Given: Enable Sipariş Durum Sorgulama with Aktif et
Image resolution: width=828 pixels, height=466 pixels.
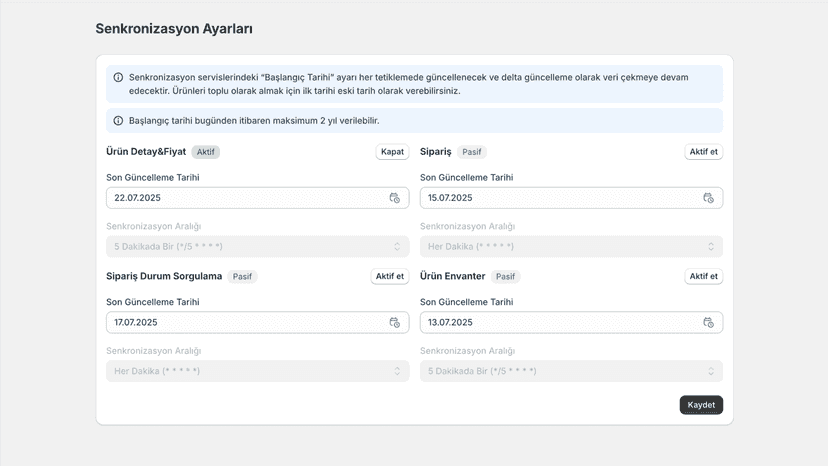Looking at the screenshot, I should [390, 276].
